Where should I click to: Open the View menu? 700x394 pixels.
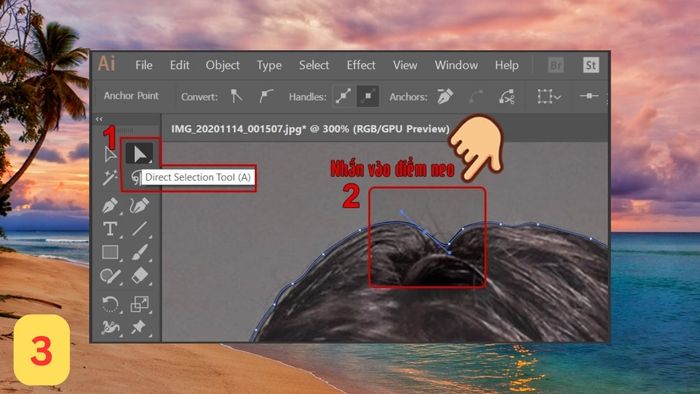pyautogui.click(x=405, y=65)
